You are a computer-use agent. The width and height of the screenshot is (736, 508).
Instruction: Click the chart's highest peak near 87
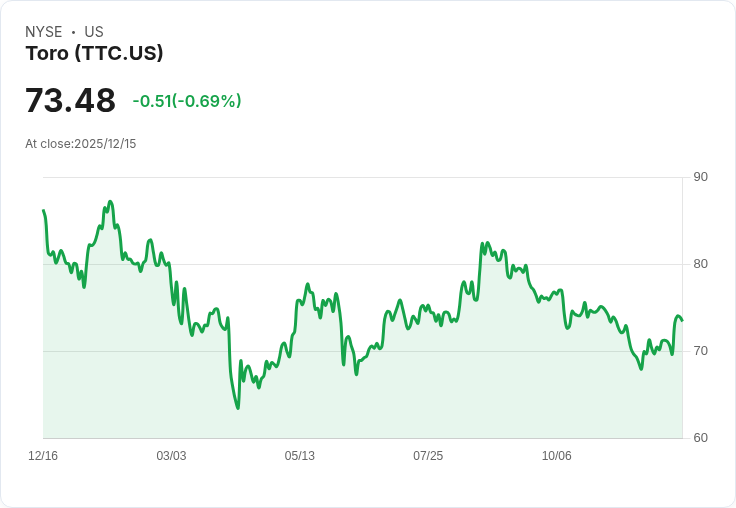pos(110,202)
